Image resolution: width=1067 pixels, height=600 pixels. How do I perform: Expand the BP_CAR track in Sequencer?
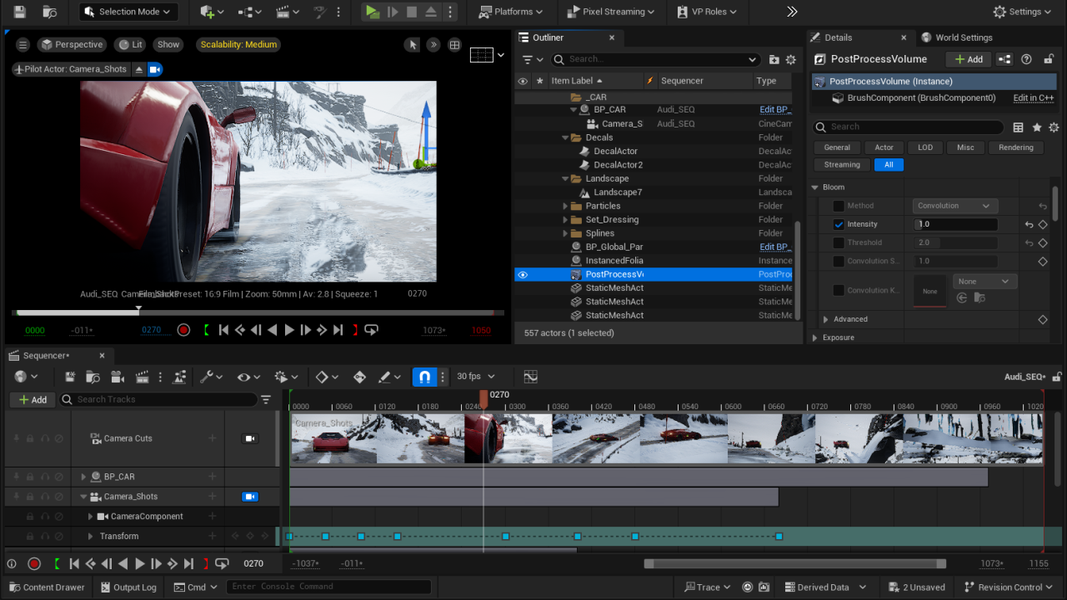point(84,477)
